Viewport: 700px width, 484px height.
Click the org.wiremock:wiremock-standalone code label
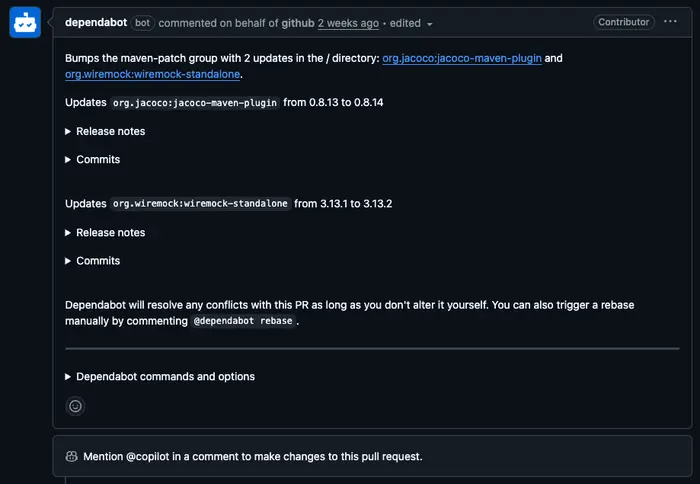[x=200, y=204]
